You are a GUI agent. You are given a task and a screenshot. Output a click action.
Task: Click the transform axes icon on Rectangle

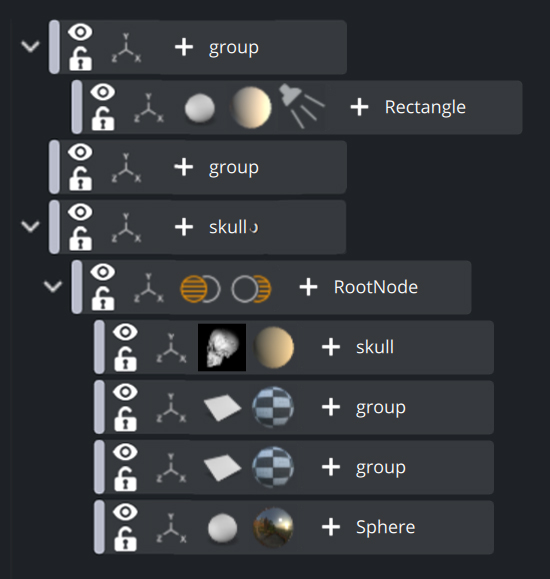tap(148, 108)
